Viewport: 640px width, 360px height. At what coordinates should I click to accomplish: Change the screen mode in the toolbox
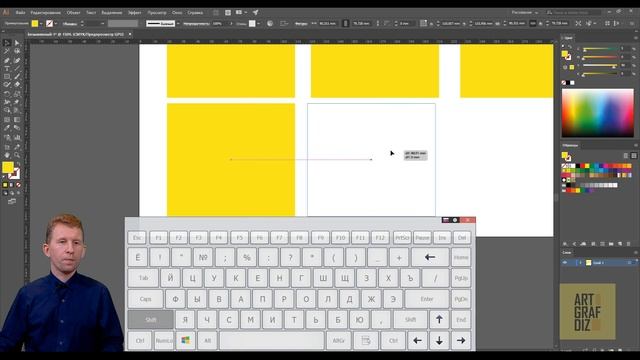tap(12, 201)
